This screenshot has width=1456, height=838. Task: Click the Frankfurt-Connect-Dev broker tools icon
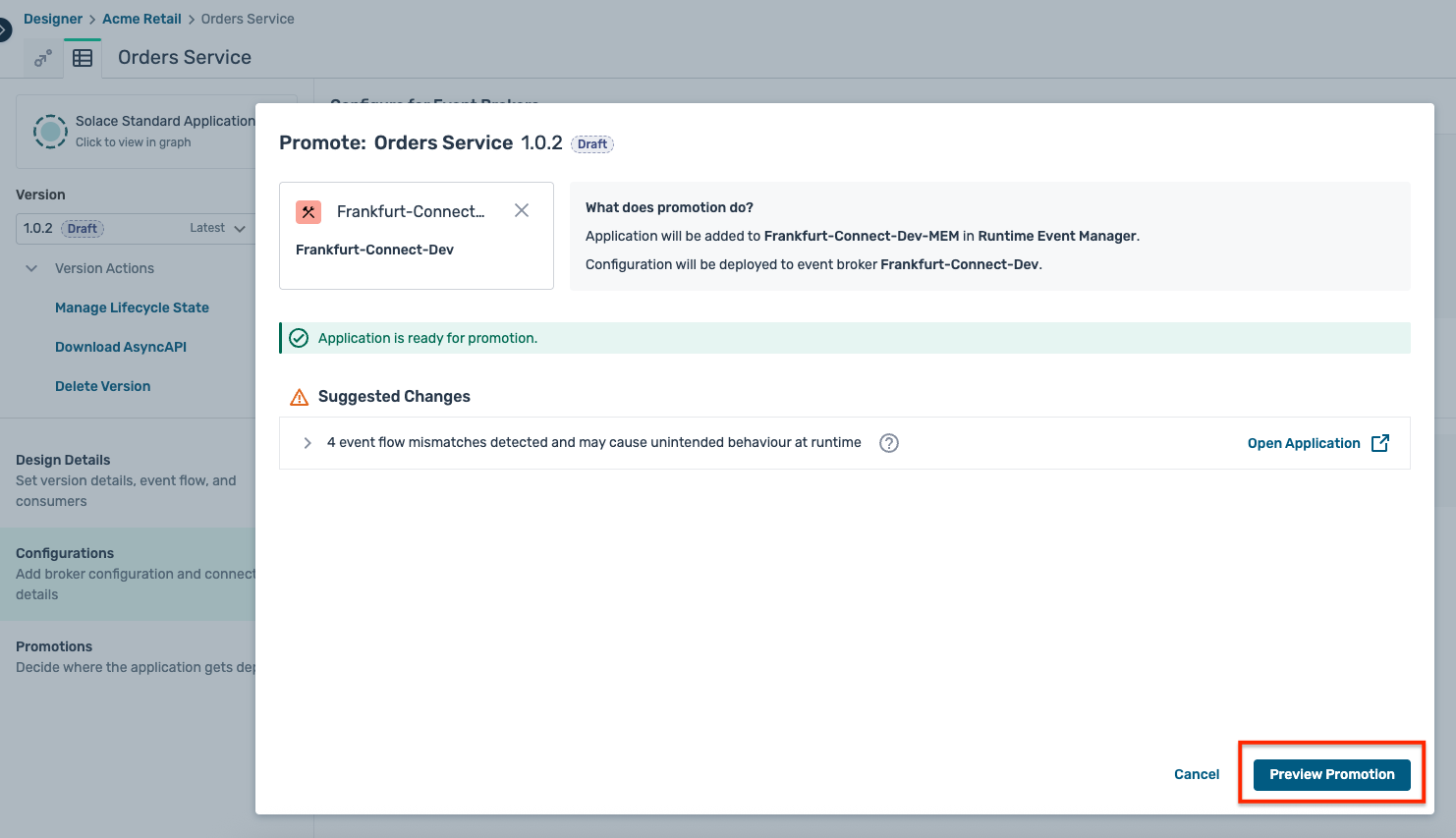308,211
